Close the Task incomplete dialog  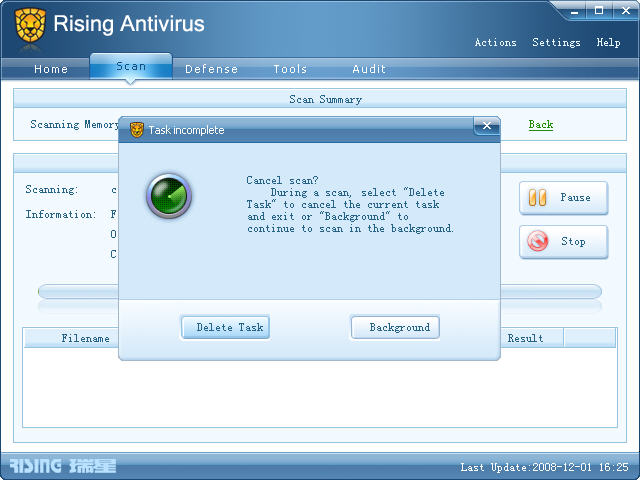(x=487, y=126)
